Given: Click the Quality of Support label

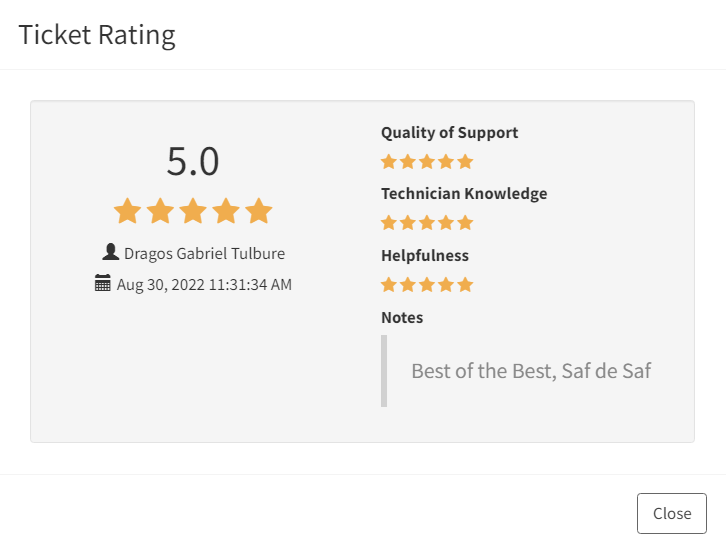Looking at the screenshot, I should 450,132.
